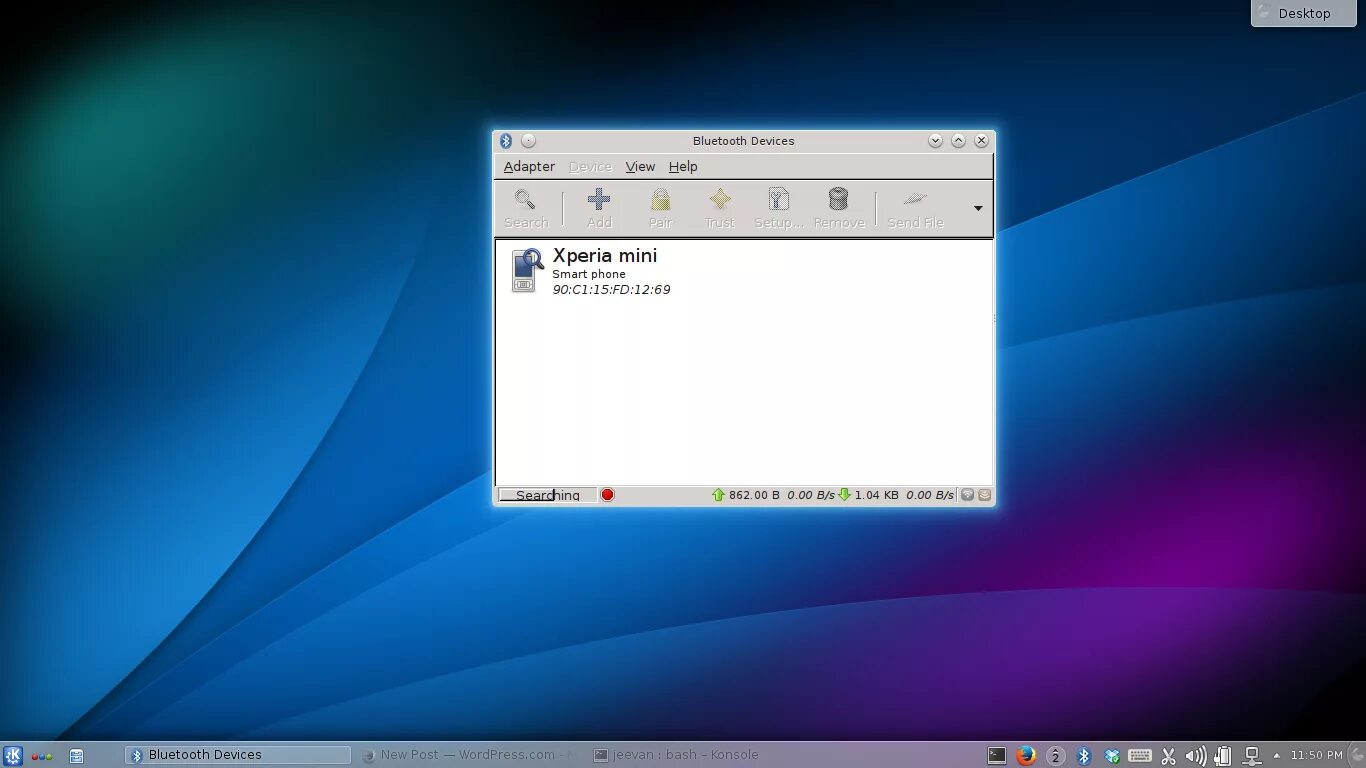Open the Help menu
1366x768 pixels.
[683, 167]
